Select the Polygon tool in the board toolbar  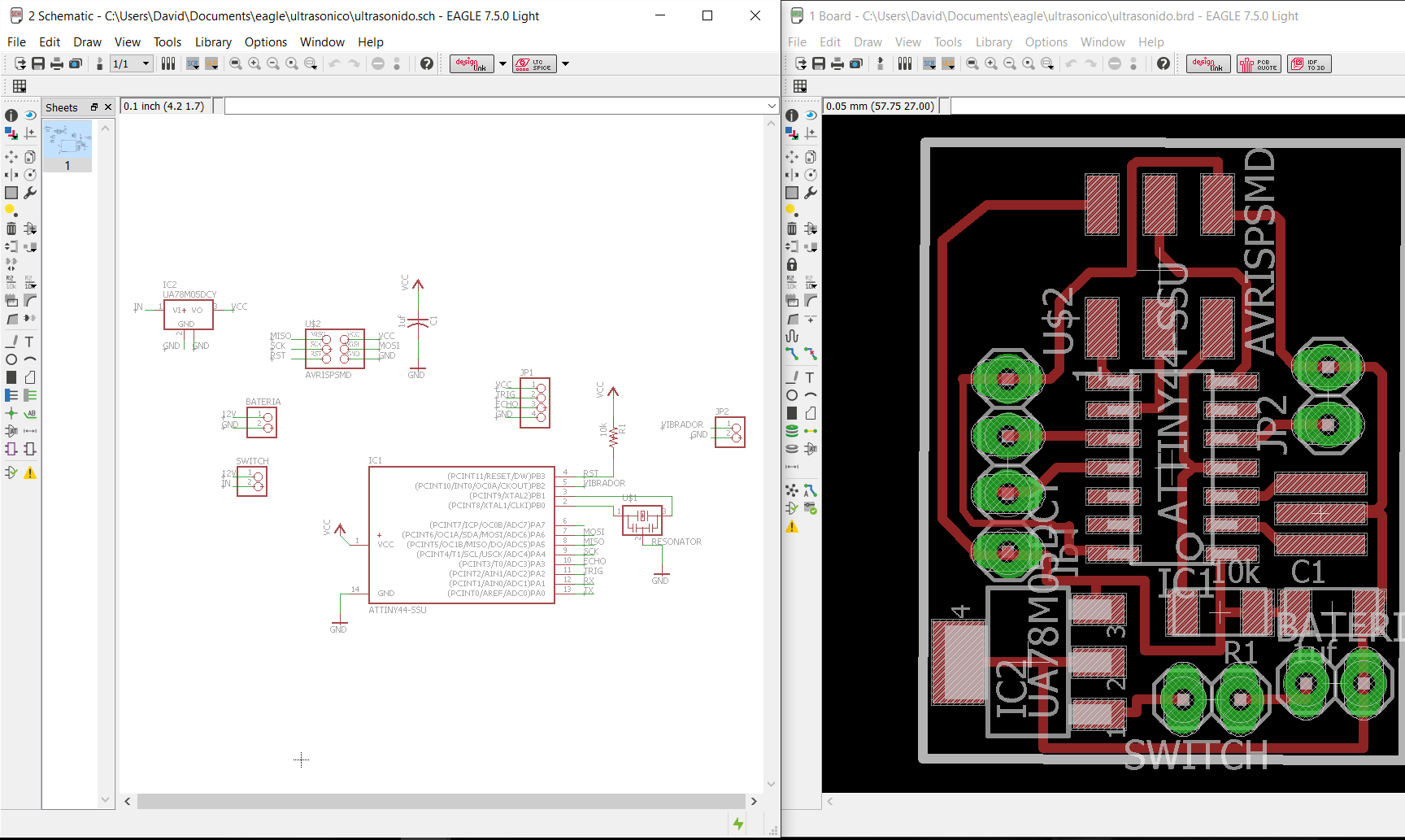coord(811,413)
